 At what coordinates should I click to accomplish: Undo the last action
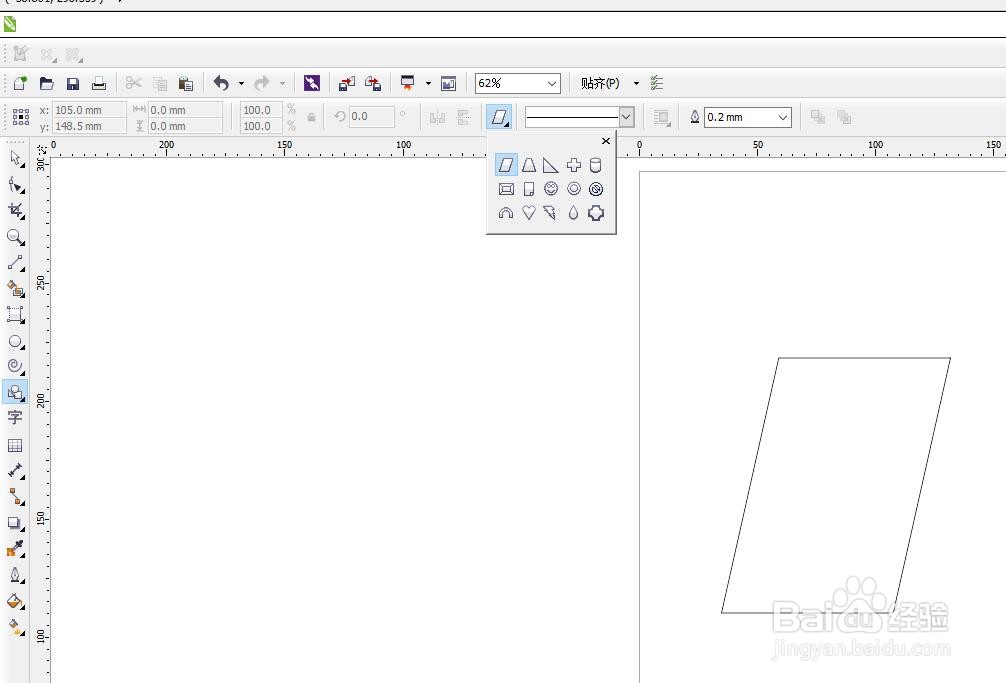coord(221,83)
